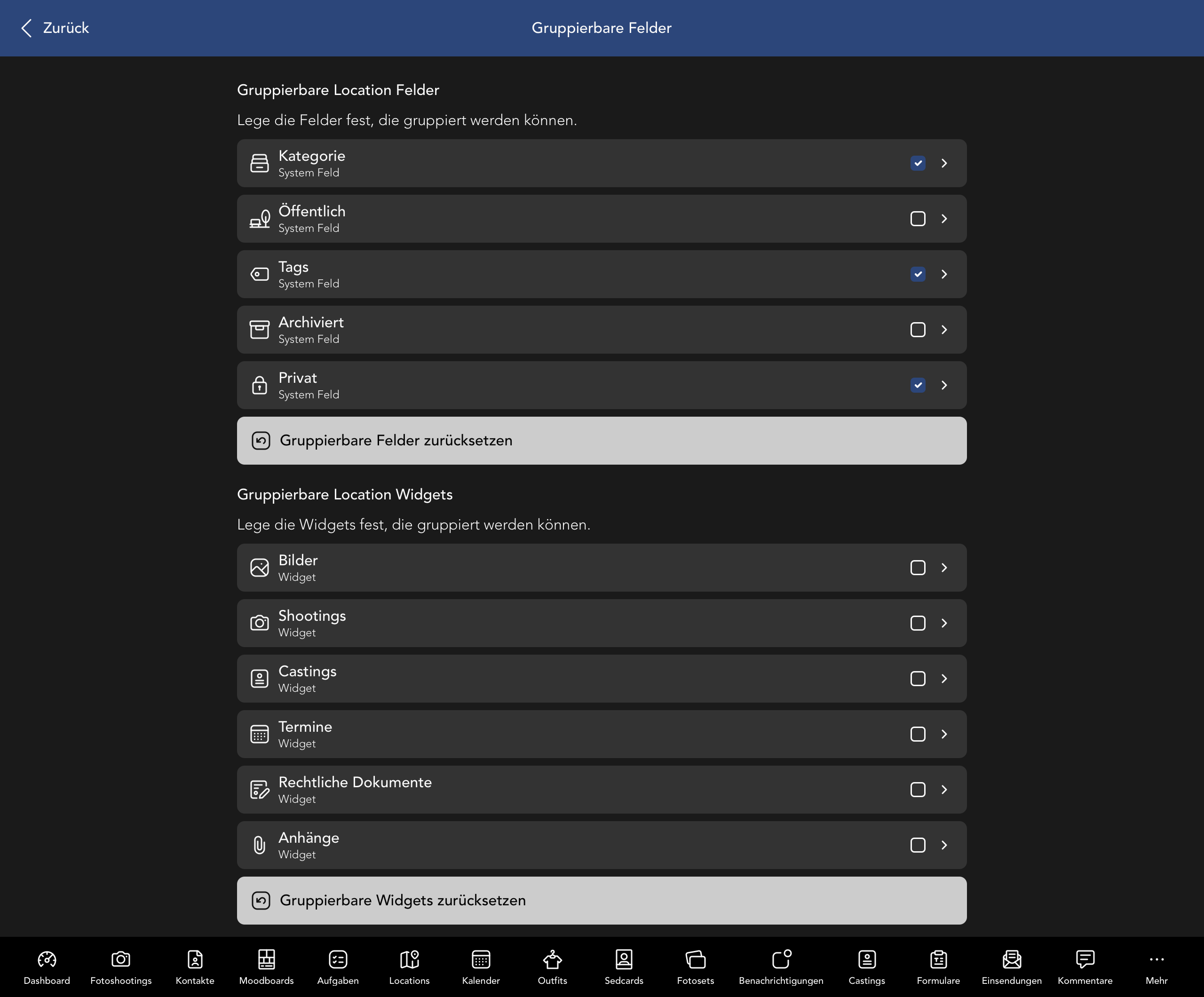Viewport: 1204px width, 997px height.
Task: Expand Bilder widget chevron
Action: click(x=944, y=568)
